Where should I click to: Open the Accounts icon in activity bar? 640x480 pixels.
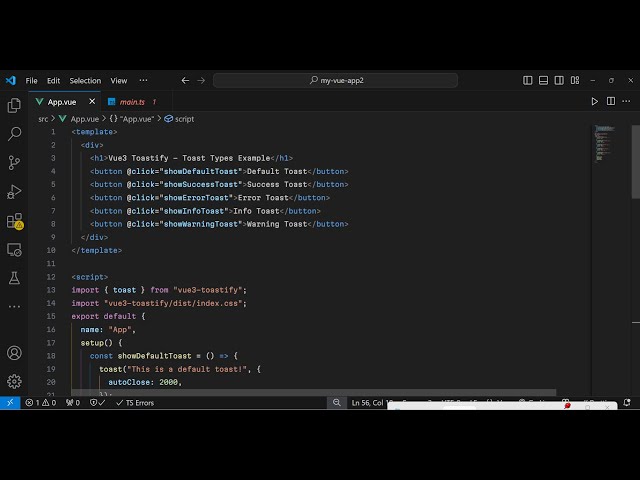[x=14, y=353]
